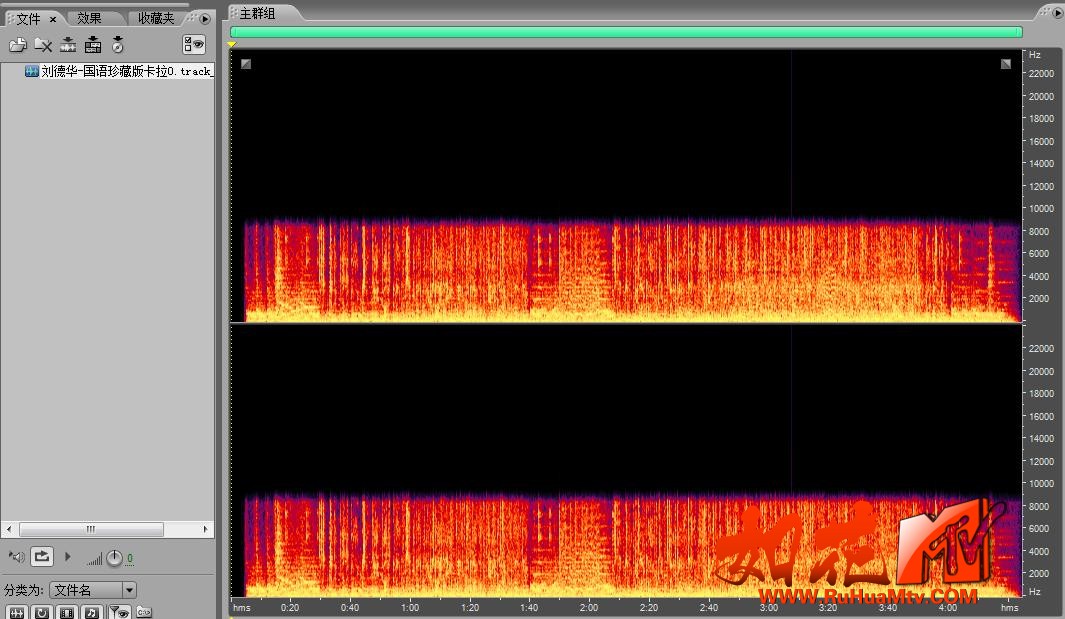Switch to the 文件 tab

click(29, 18)
